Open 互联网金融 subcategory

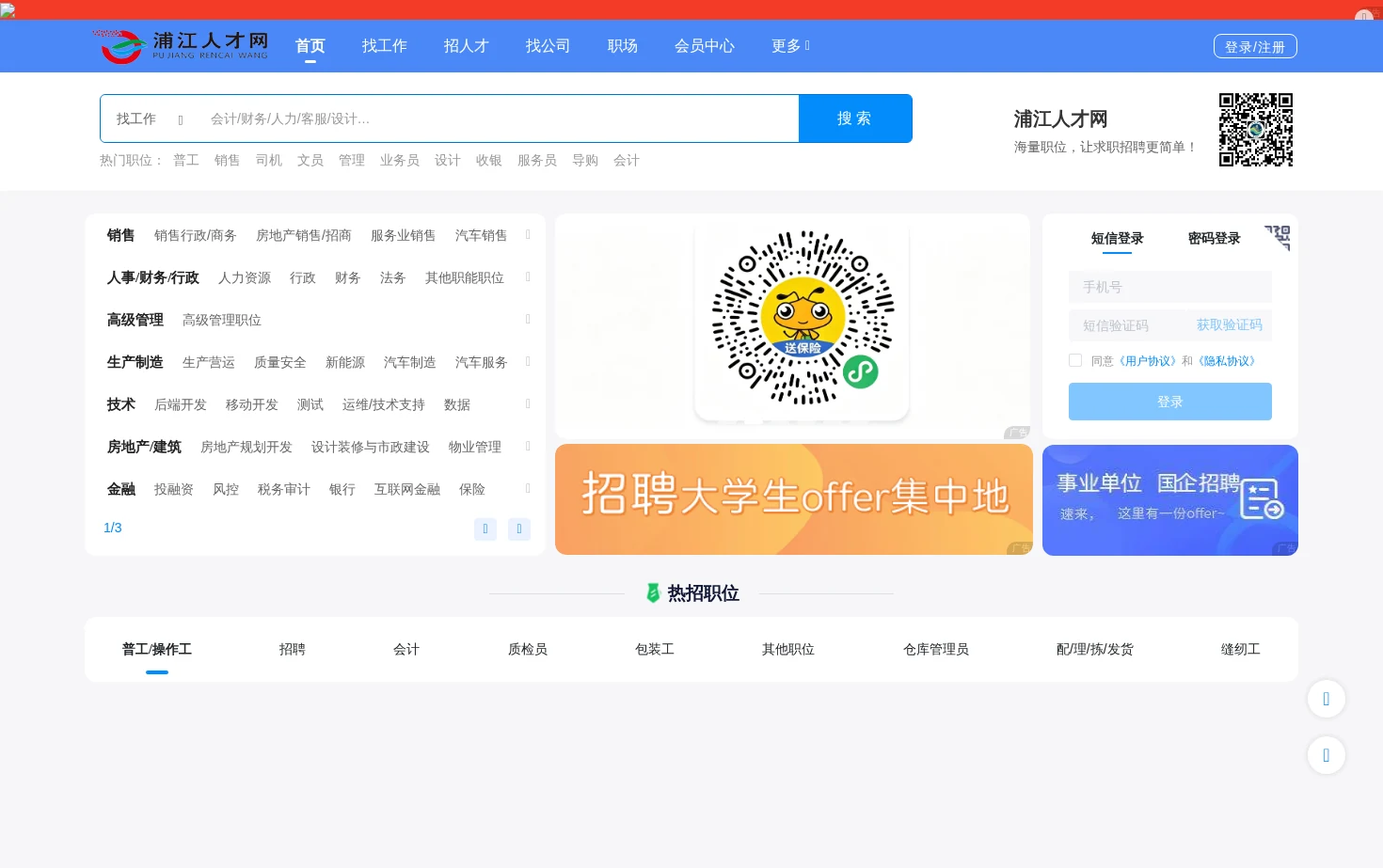407,489
